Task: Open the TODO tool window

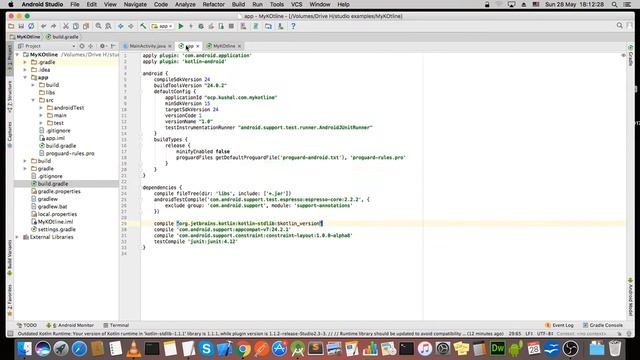Action: 27,325
